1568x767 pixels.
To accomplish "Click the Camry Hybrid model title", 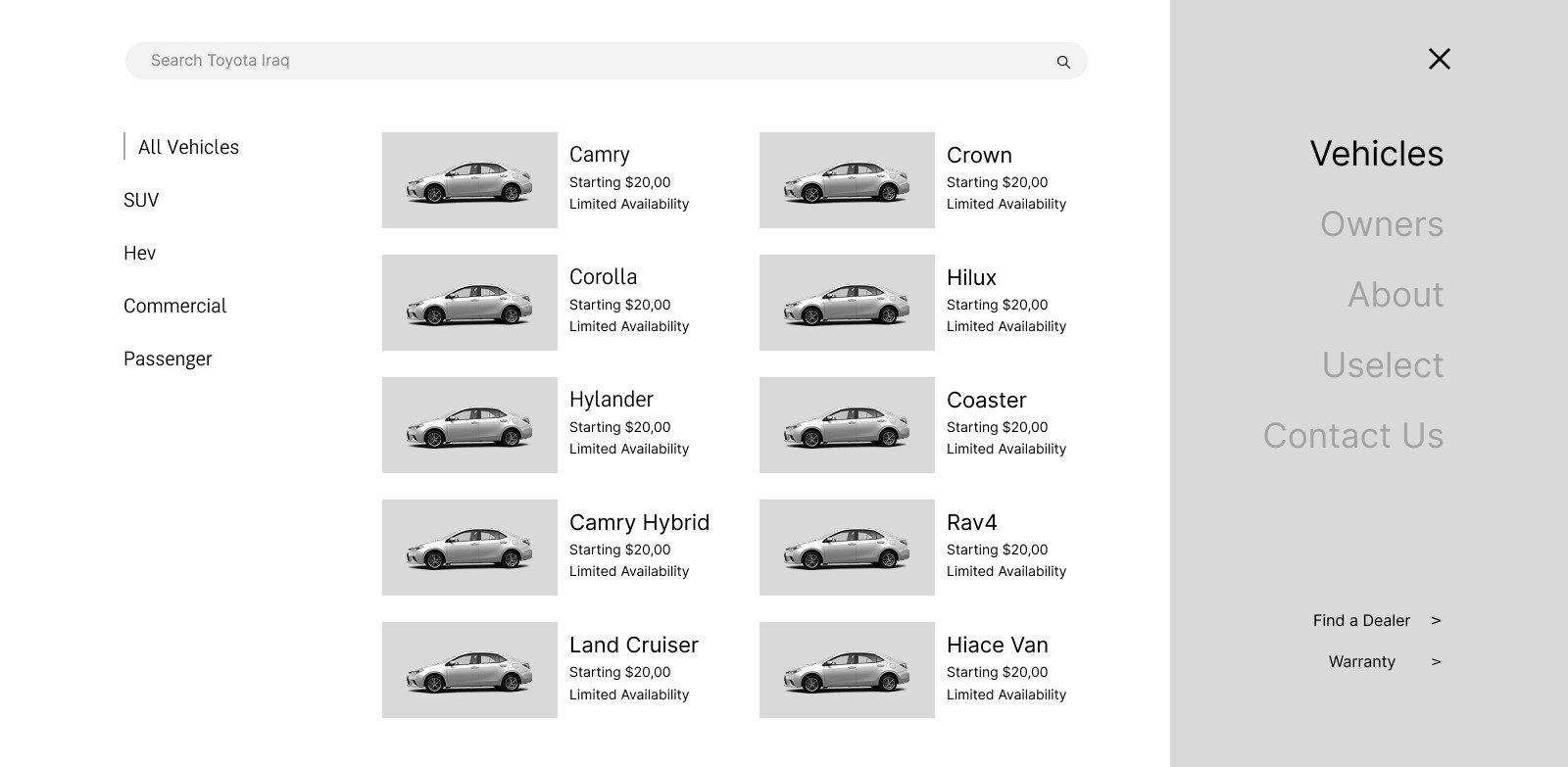I will tap(639, 522).
